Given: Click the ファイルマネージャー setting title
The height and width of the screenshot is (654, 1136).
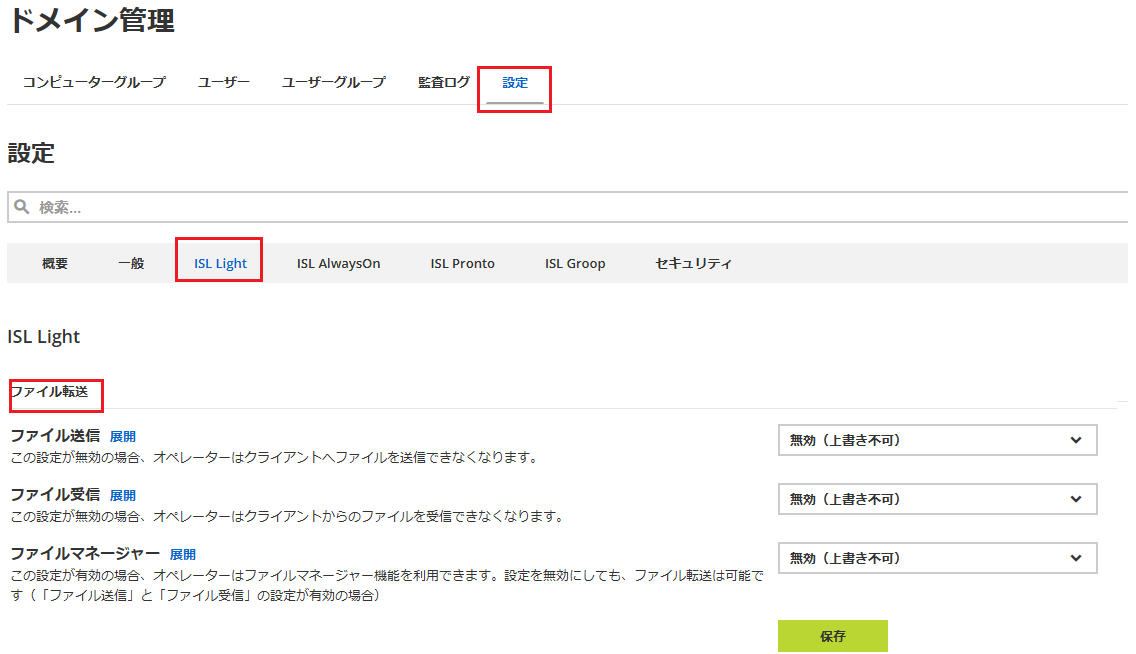Looking at the screenshot, I should tap(85, 554).
